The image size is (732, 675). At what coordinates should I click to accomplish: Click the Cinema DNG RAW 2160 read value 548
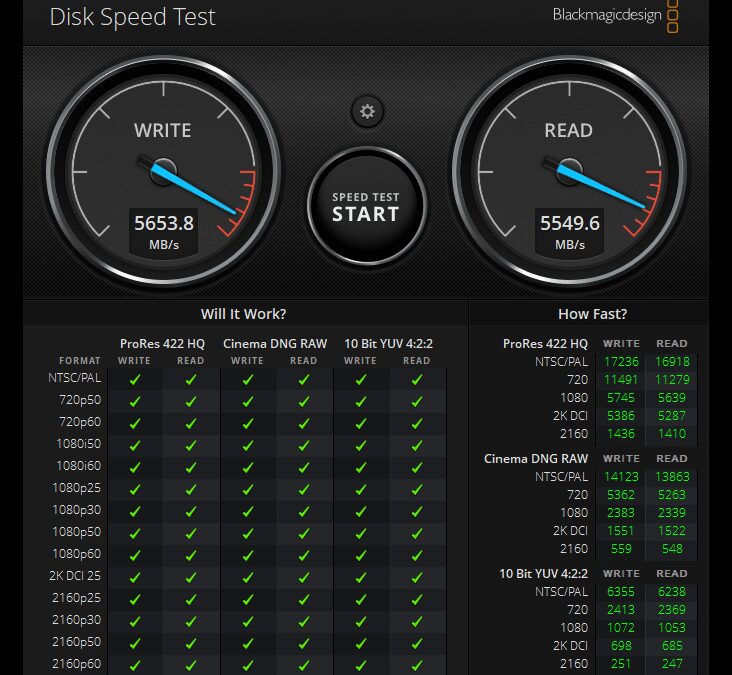point(672,549)
